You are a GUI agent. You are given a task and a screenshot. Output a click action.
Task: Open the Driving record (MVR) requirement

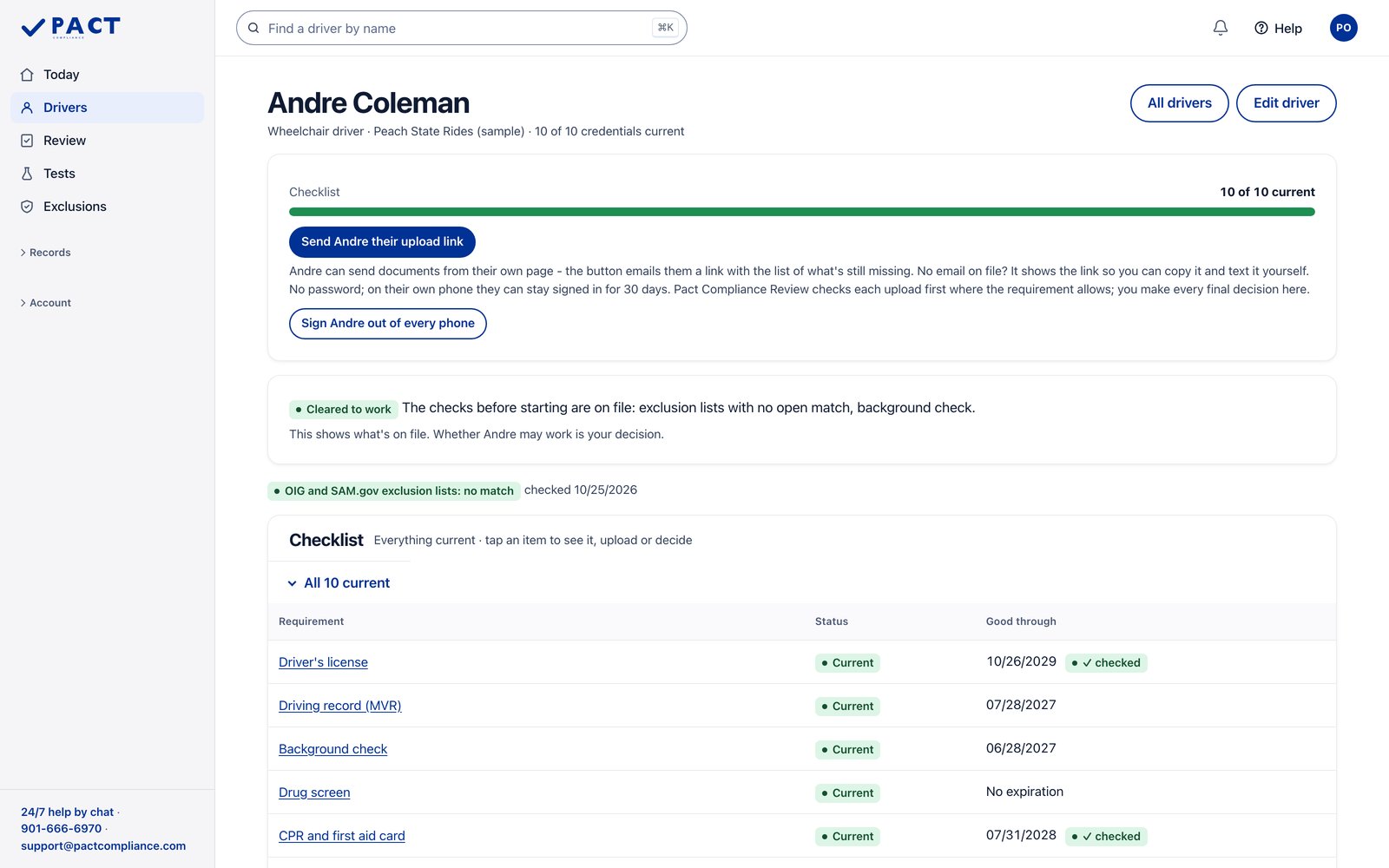[340, 706]
